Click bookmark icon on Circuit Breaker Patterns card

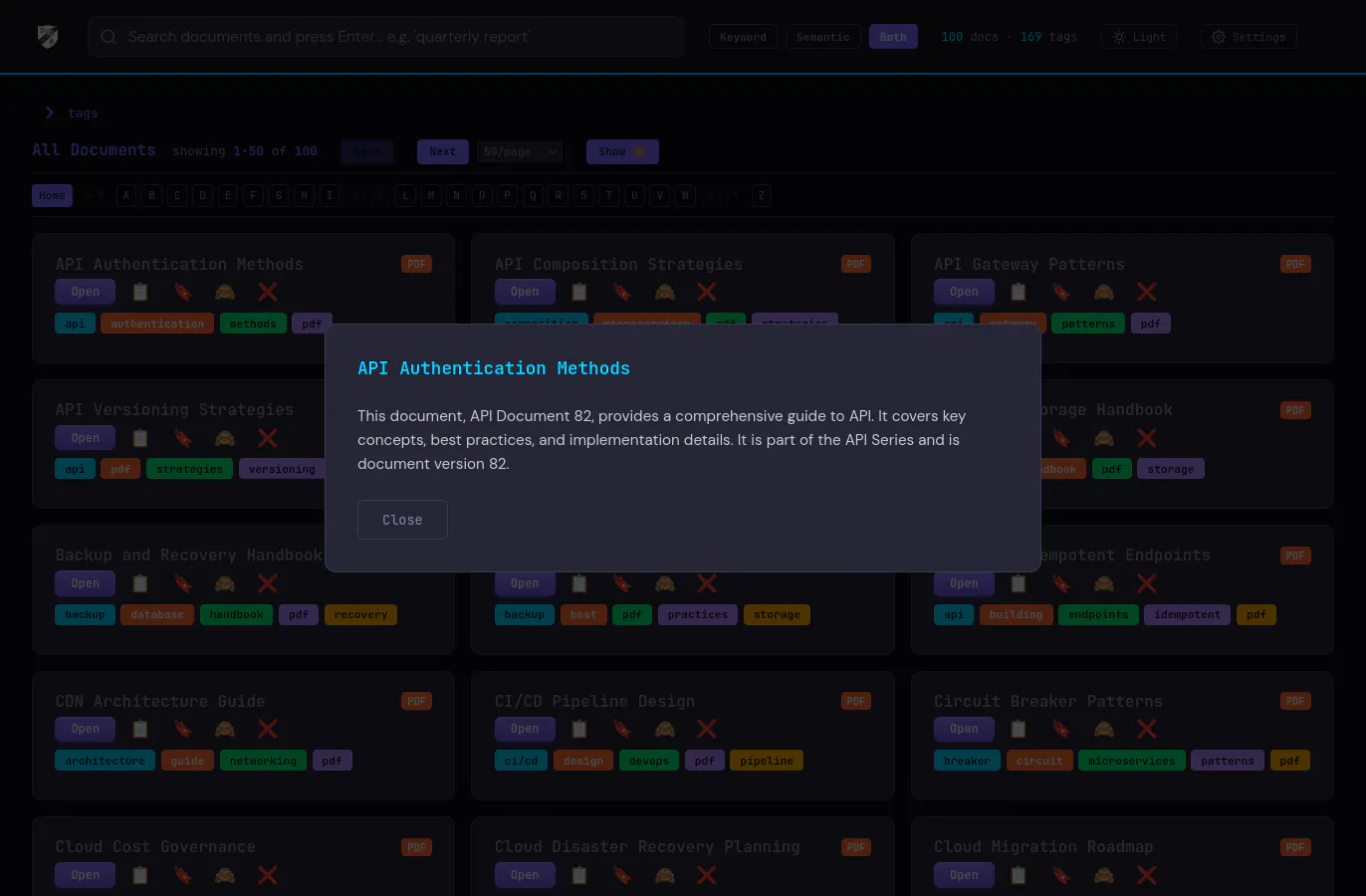(x=1061, y=729)
